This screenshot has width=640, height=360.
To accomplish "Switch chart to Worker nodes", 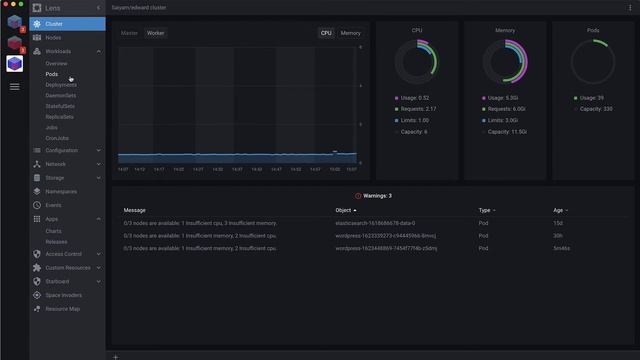I will click(x=156, y=33).
